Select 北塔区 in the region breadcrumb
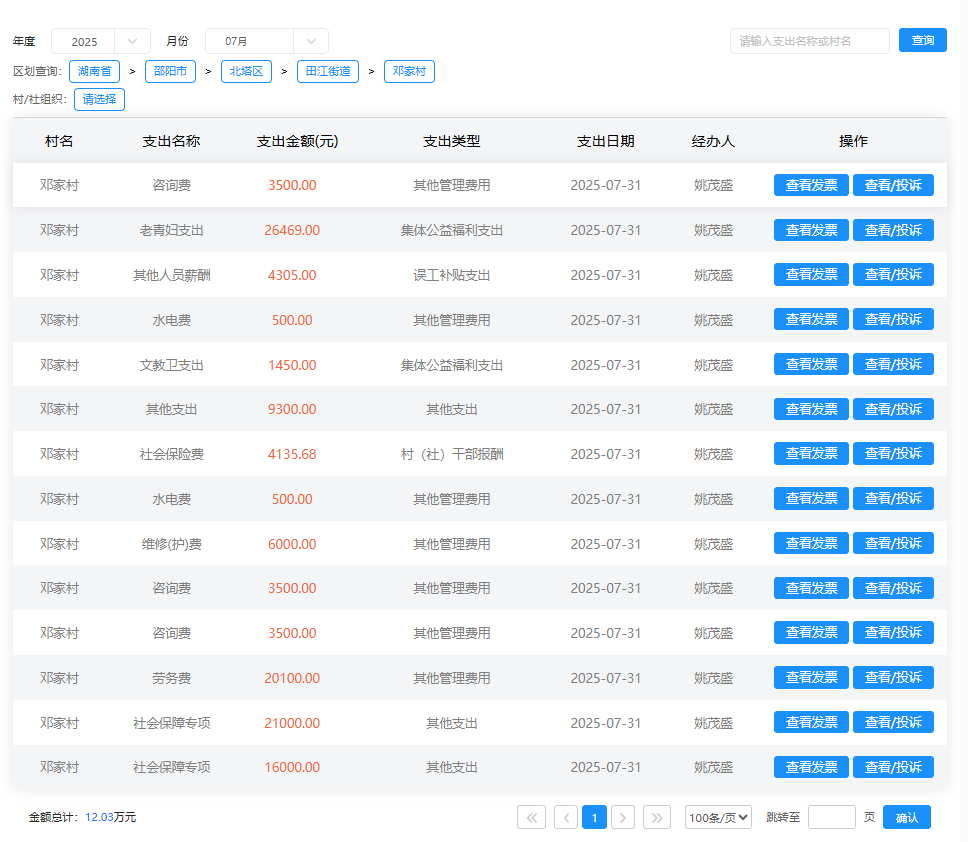The height and width of the screenshot is (842, 968). (x=246, y=72)
